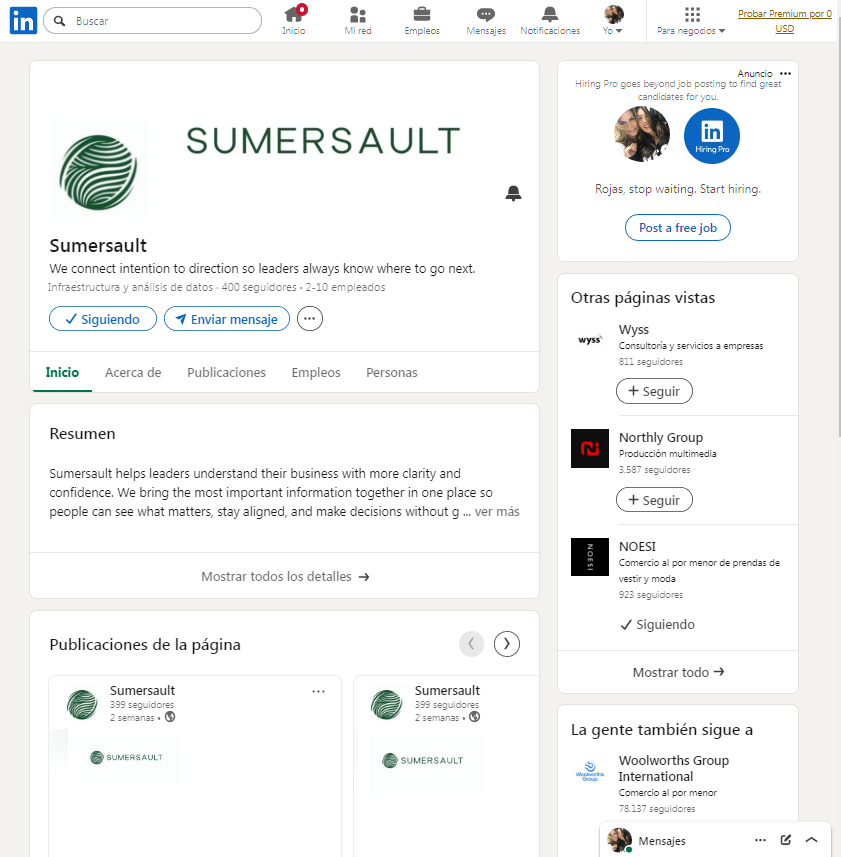Switch to the Empleos page tab

(x=316, y=372)
